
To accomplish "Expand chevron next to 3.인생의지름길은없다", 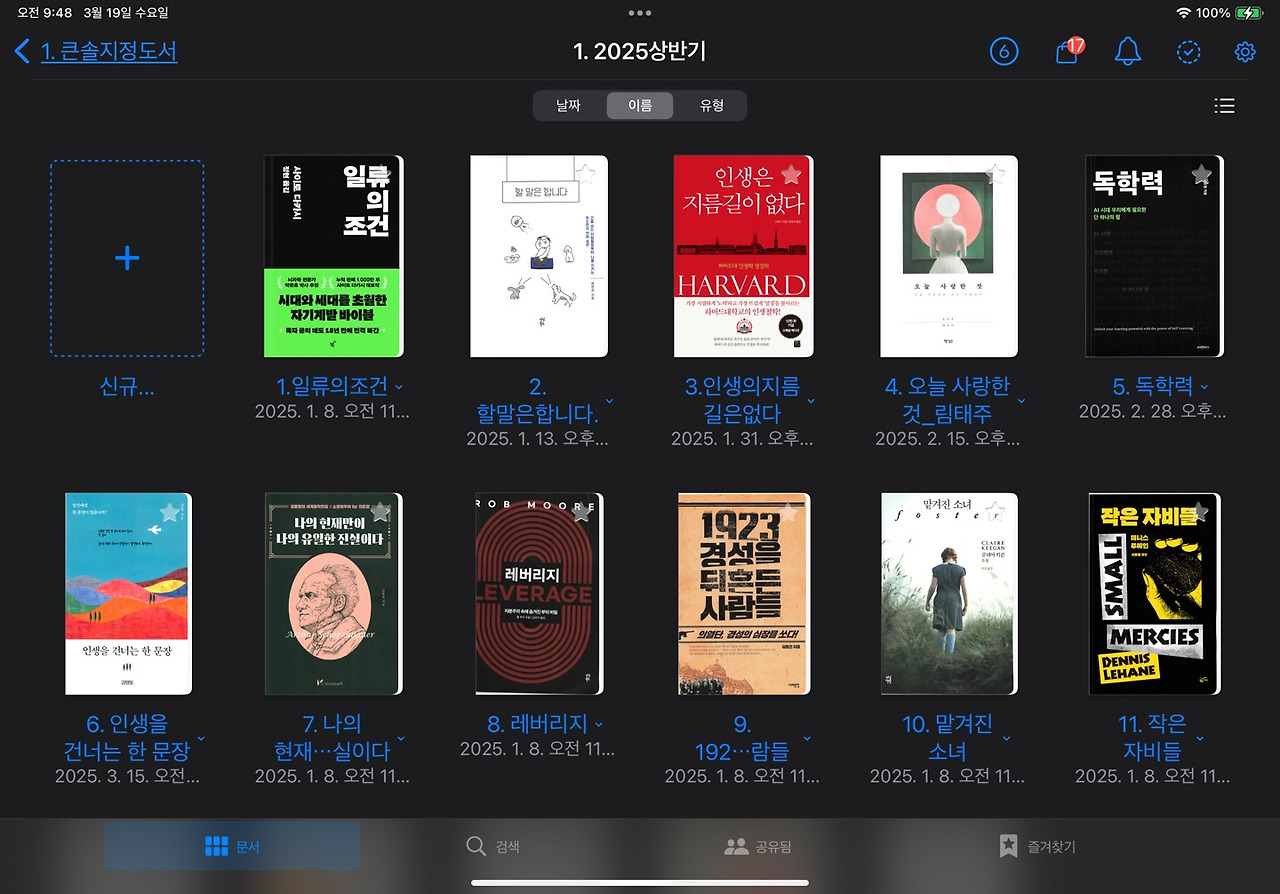I will coord(811,401).
